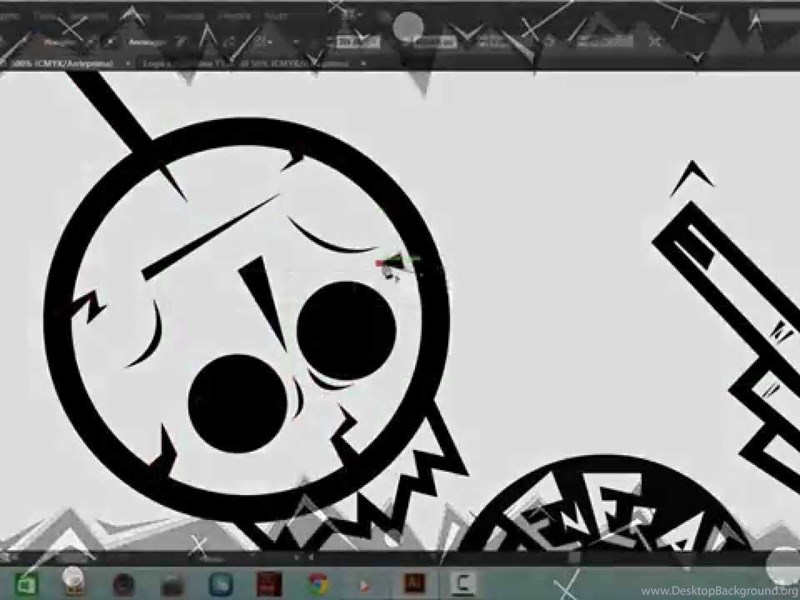Open the Windows Start button

tap(25, 584)
